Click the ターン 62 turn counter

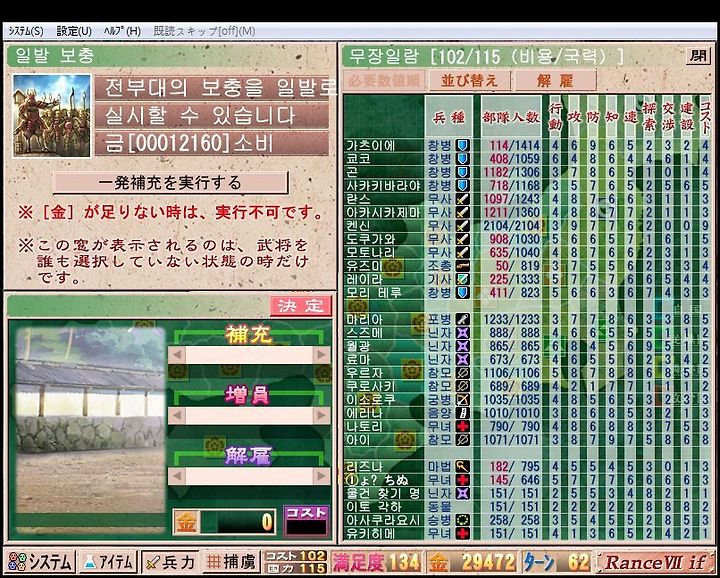coord(557,562)
